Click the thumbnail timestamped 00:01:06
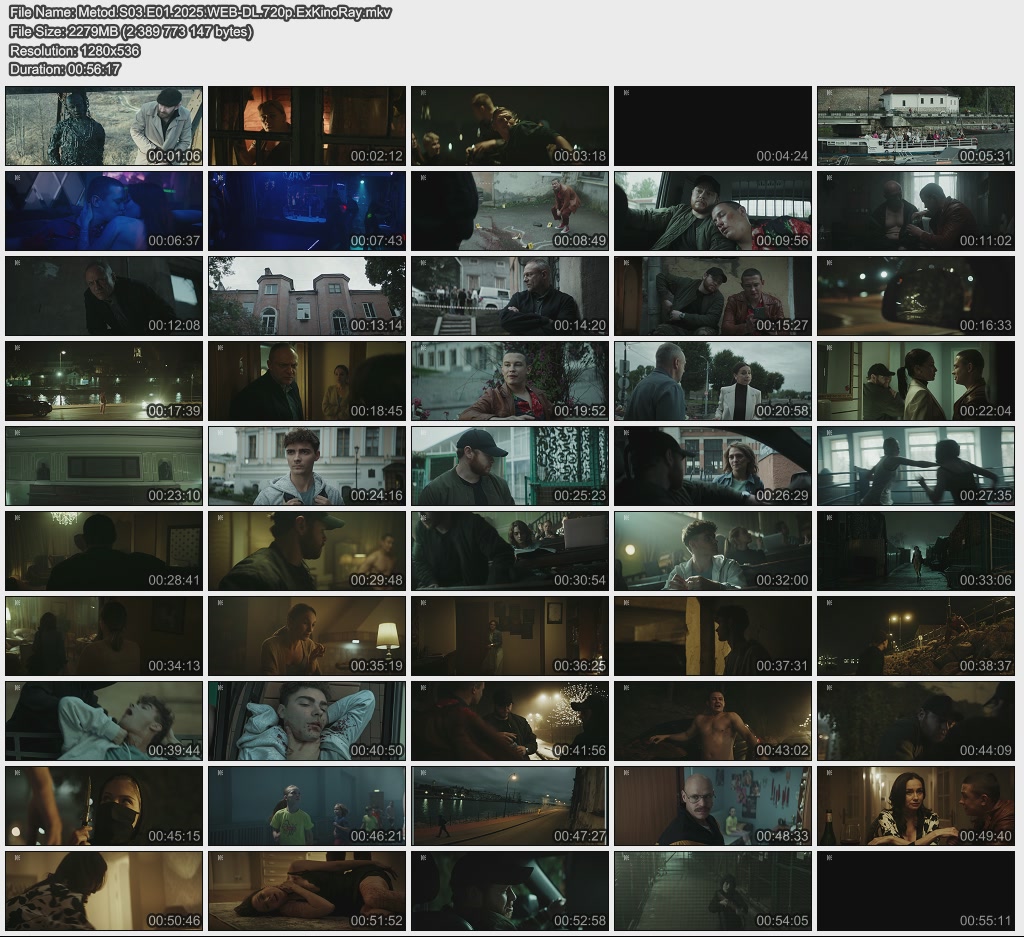The width and height of the screenshot is (1024, 937). (104, 126)
